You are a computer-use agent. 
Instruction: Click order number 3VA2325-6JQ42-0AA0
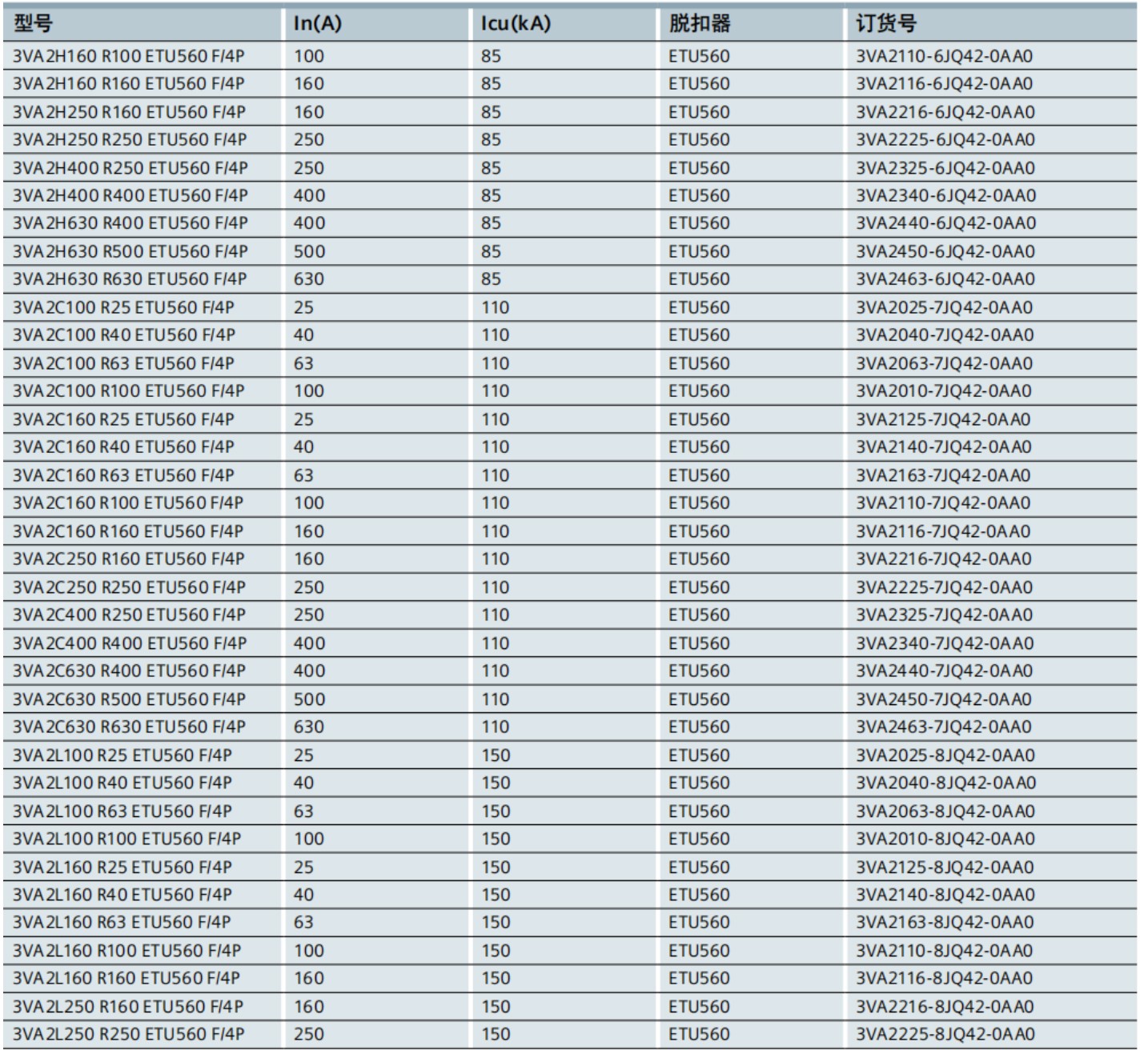point(945,168)
